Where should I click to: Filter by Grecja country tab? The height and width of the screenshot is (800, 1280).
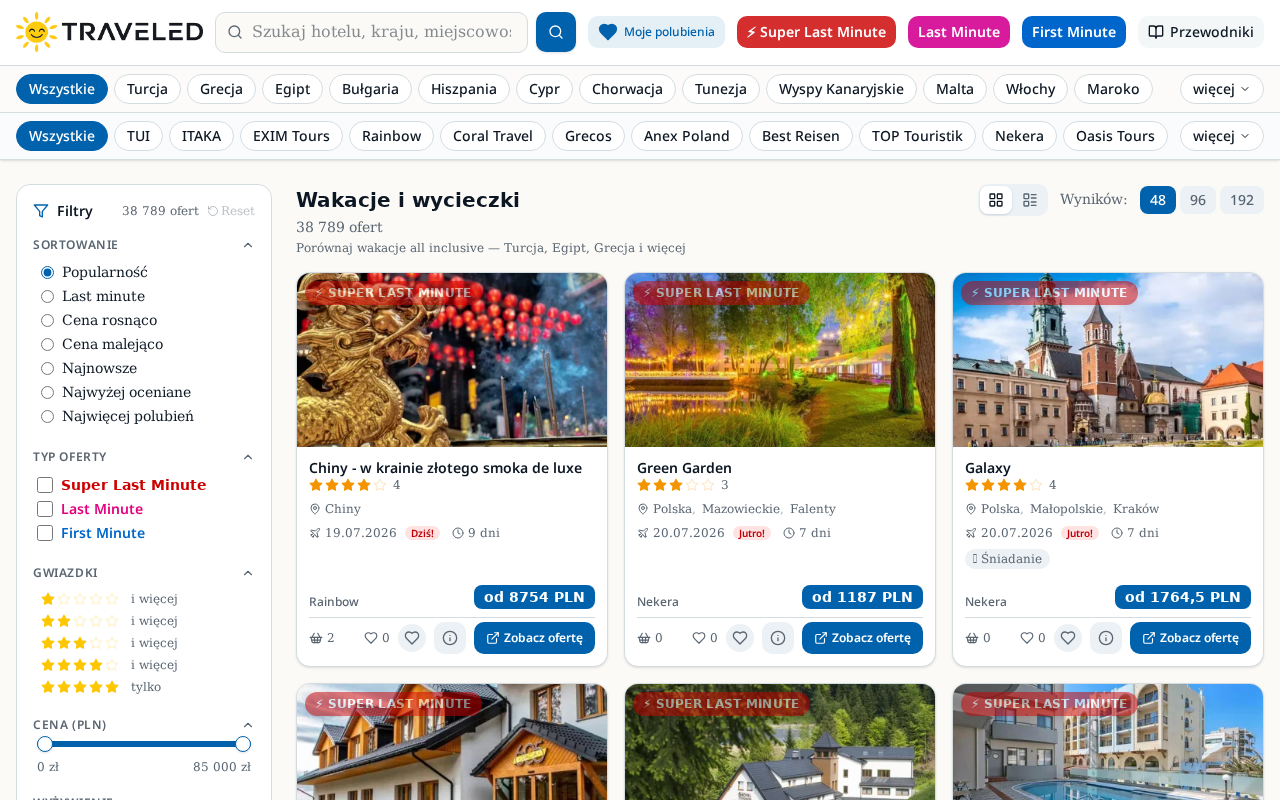point(221,89)
